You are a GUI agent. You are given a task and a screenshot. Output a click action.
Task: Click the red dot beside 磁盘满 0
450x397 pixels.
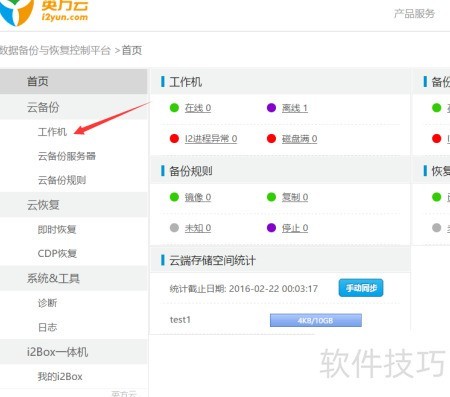[x=271, y=138]
